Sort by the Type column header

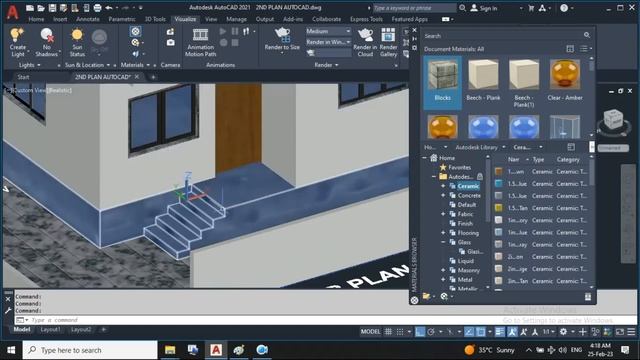click(x=538, y=159)
